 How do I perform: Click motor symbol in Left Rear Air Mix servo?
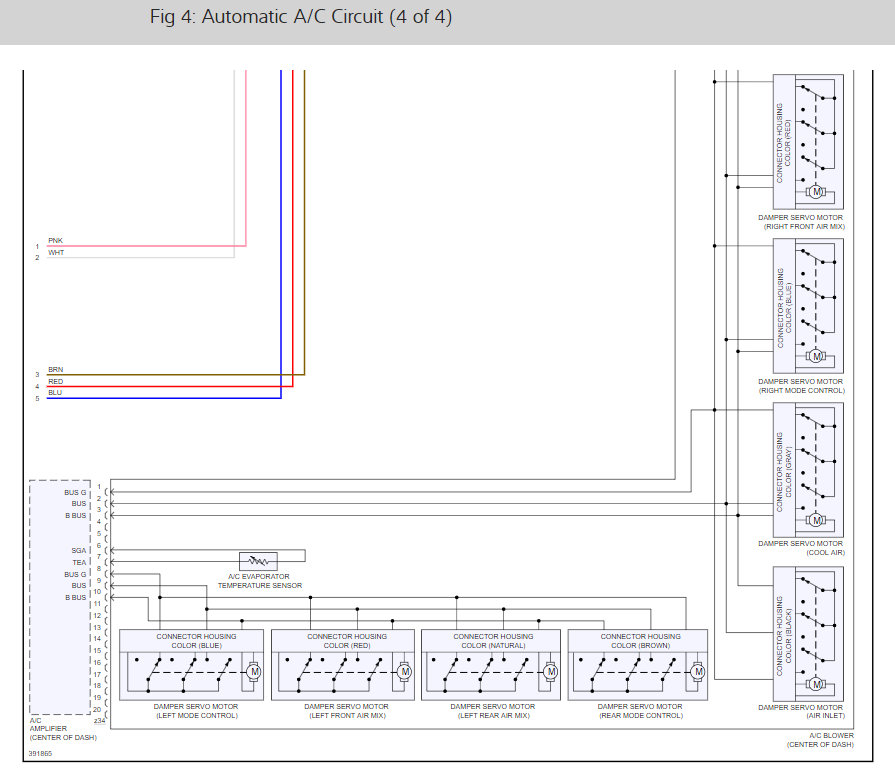tap(551, 671)
